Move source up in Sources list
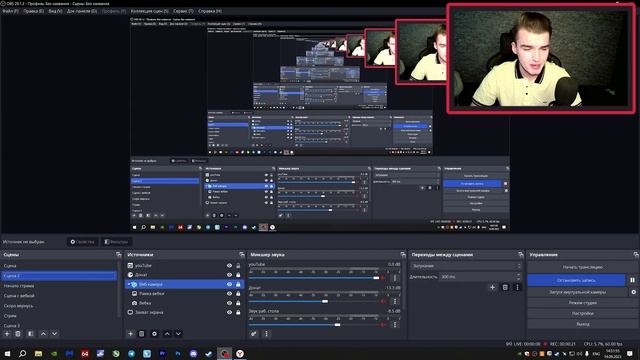This screenshot has width=640, height=360. coord(167,334)
